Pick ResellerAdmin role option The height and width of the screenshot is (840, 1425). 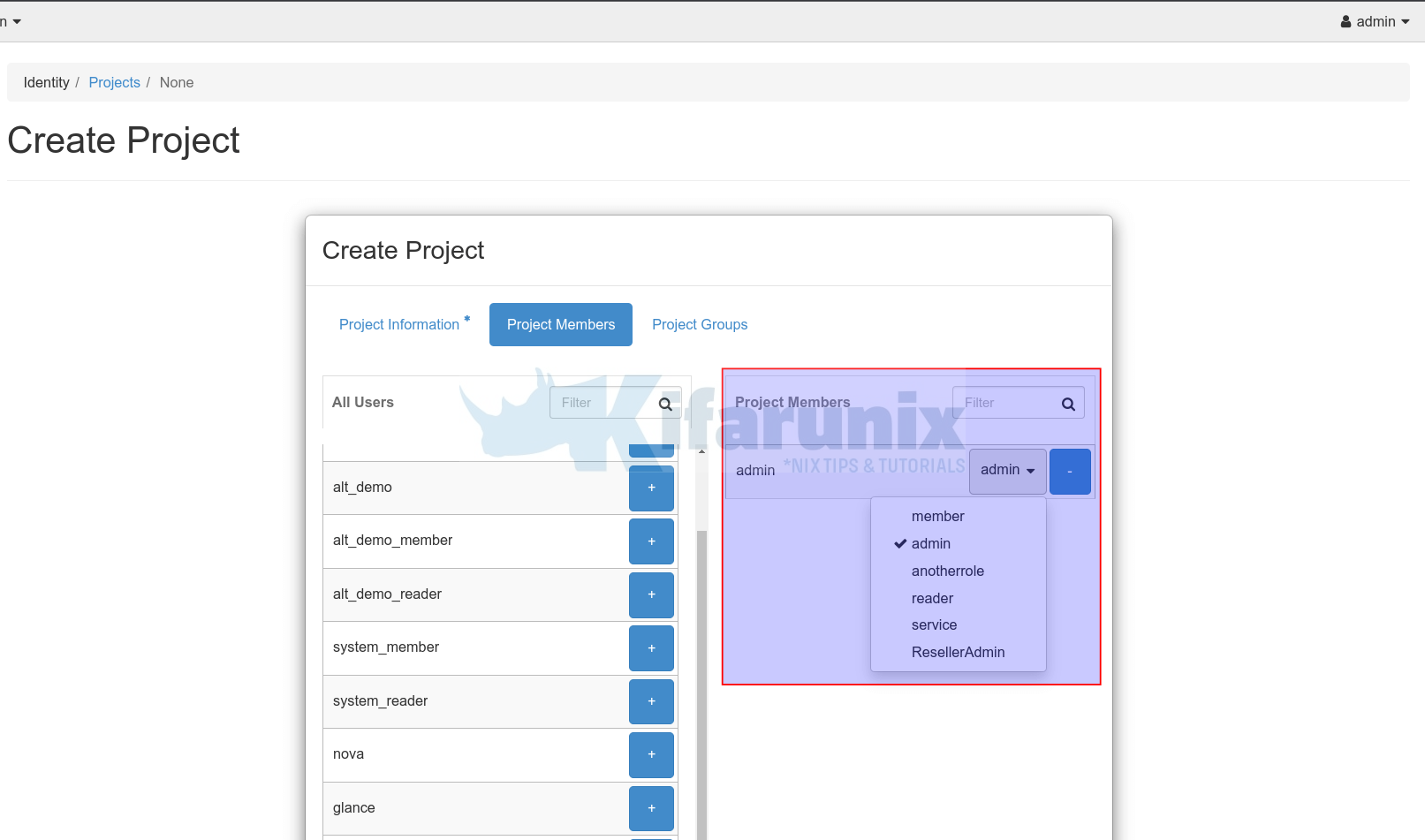[x=958, y=653]
